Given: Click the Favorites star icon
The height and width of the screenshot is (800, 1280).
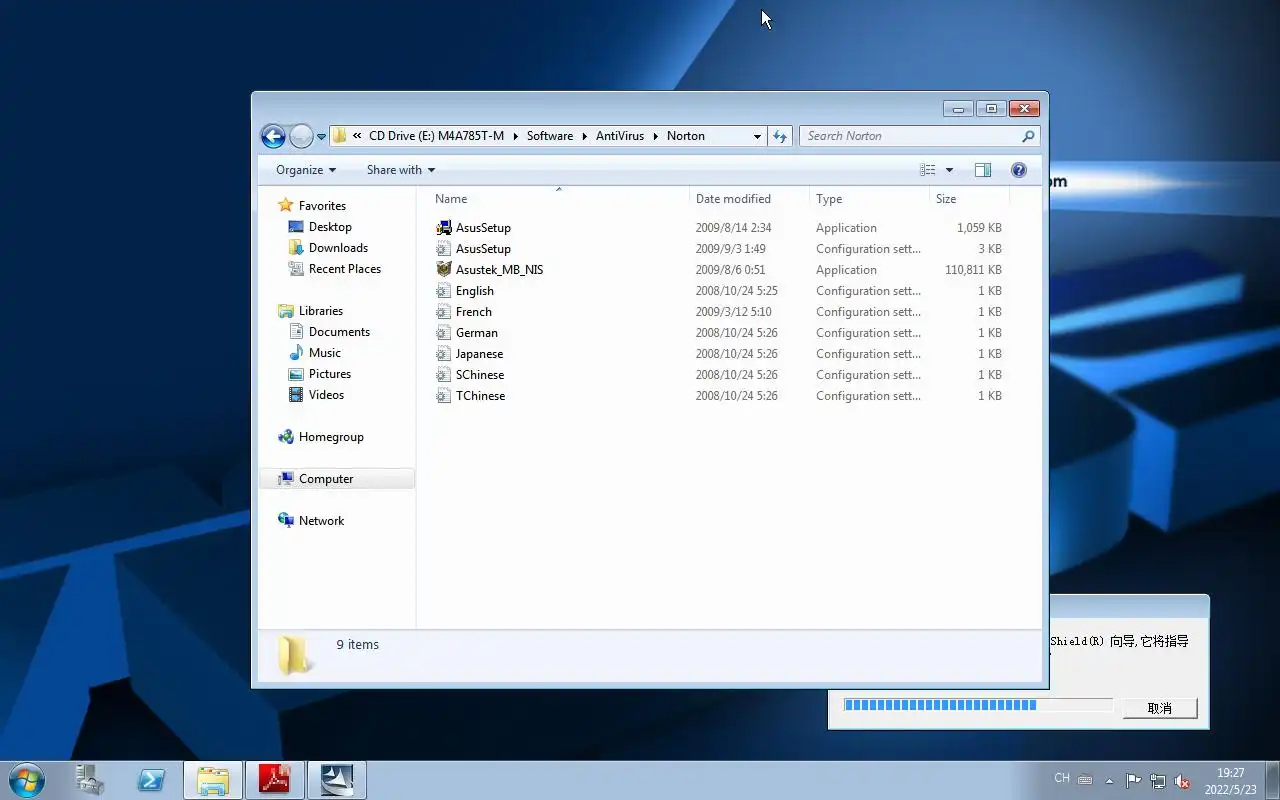Looking at the screenshot, I should pyautogui.click(x=286, y=205).
